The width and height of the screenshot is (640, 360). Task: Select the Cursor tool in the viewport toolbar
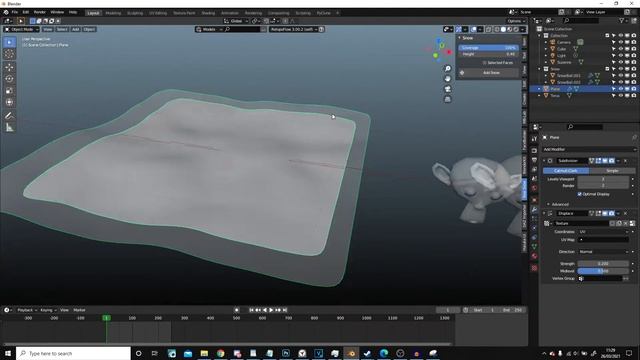tap(9, 54)
